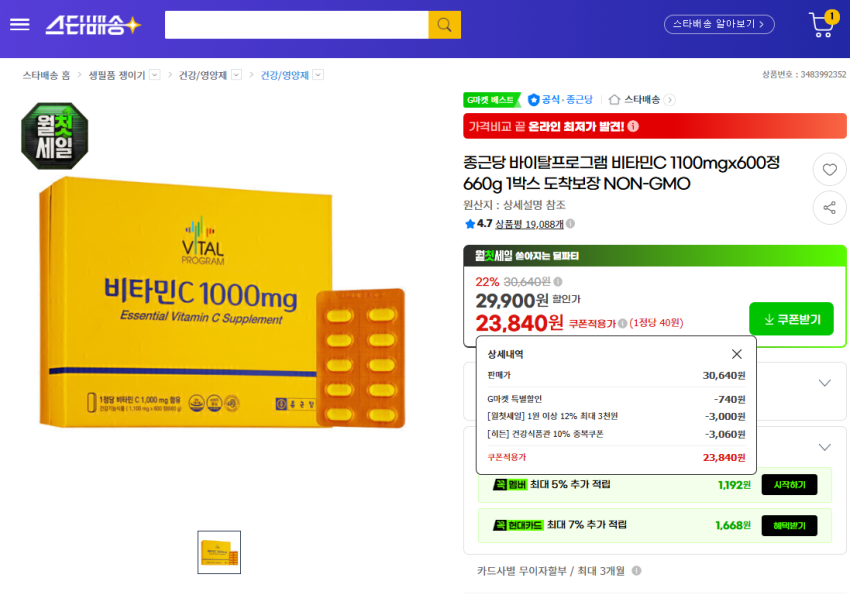850x595 pixels.
Task: Click the 가격비교 끝 온라인 최저가 banner
Action: (x=654, y=126)
